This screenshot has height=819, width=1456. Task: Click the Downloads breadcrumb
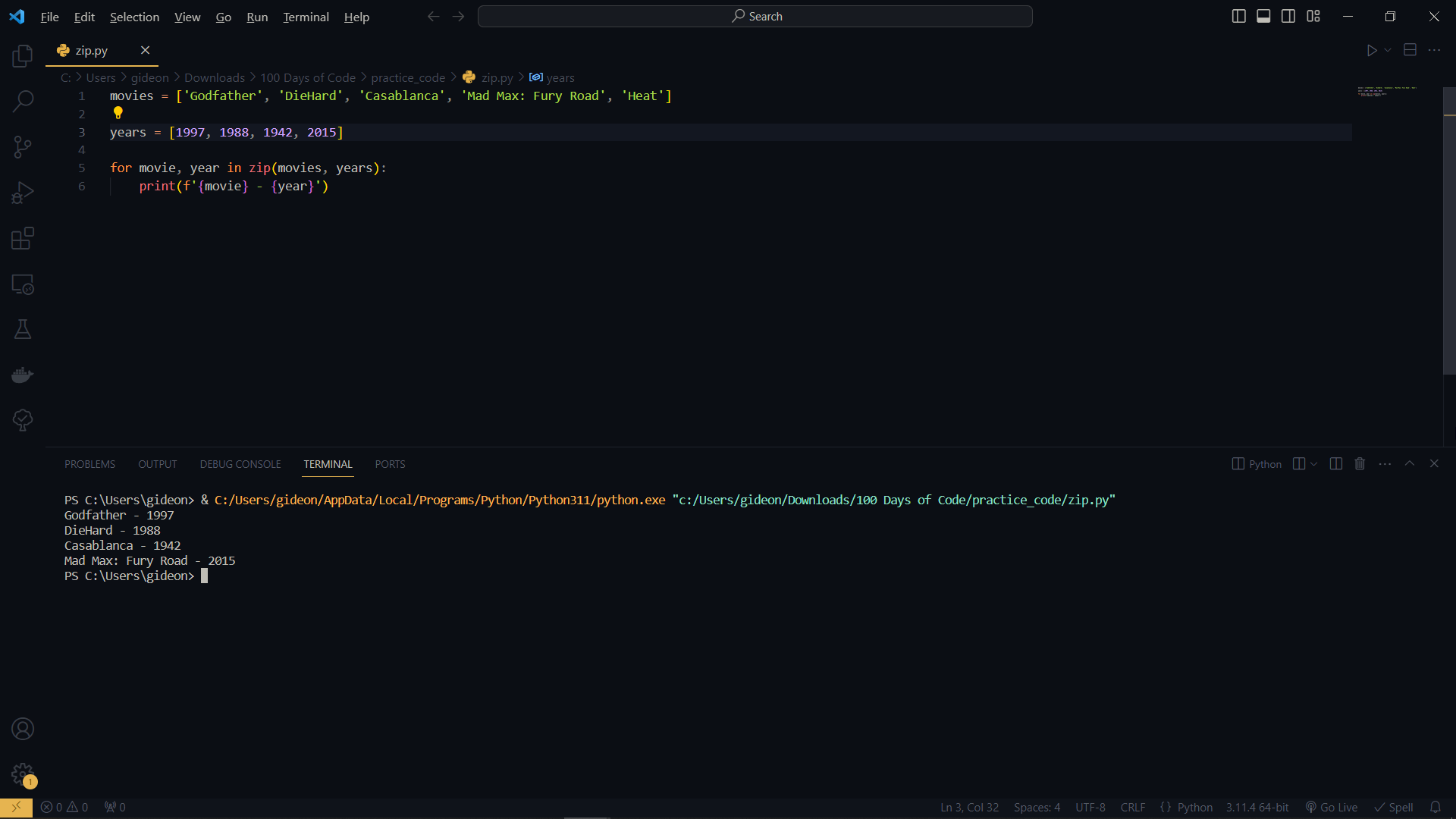(x=215, y=77)
